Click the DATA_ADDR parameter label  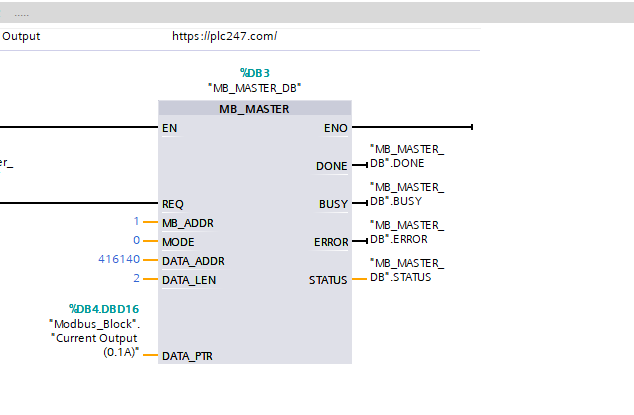(x=193, y=261)
